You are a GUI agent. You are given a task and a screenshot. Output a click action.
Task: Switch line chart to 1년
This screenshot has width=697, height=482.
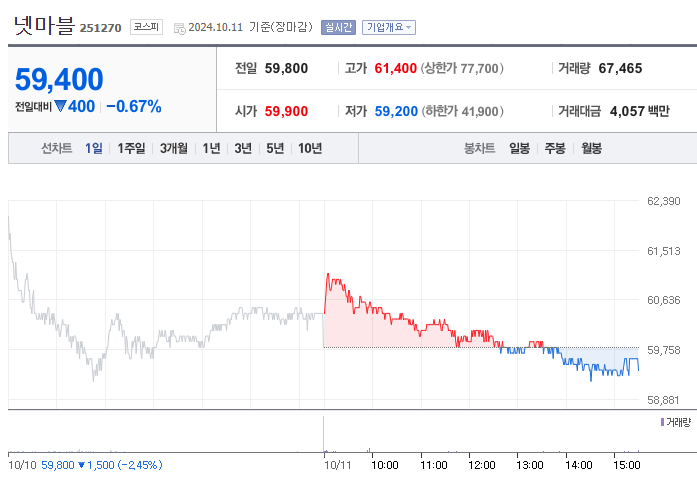point(212,148)
